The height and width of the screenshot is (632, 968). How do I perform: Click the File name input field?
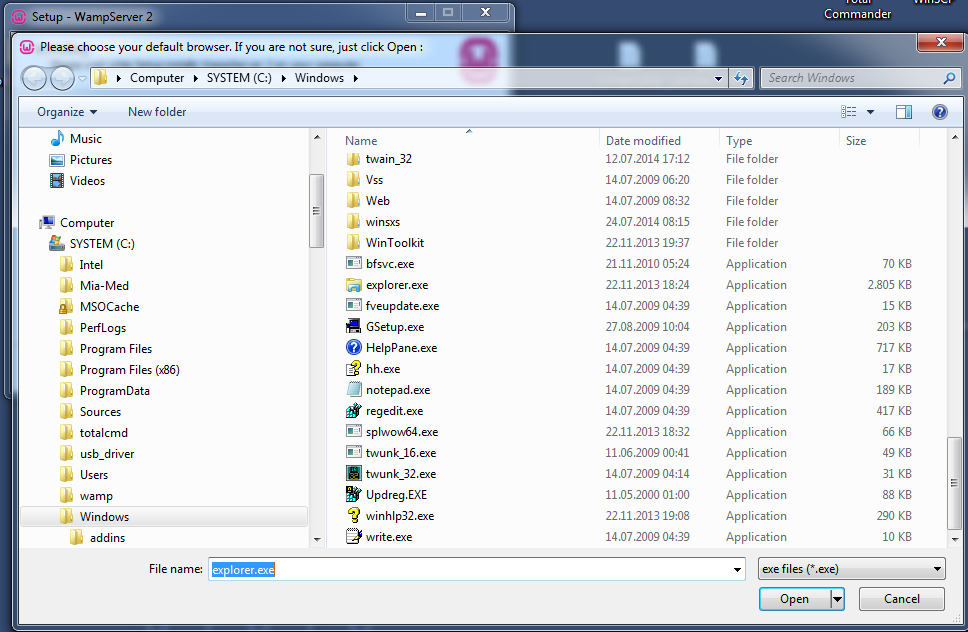(x=476, y=569)
